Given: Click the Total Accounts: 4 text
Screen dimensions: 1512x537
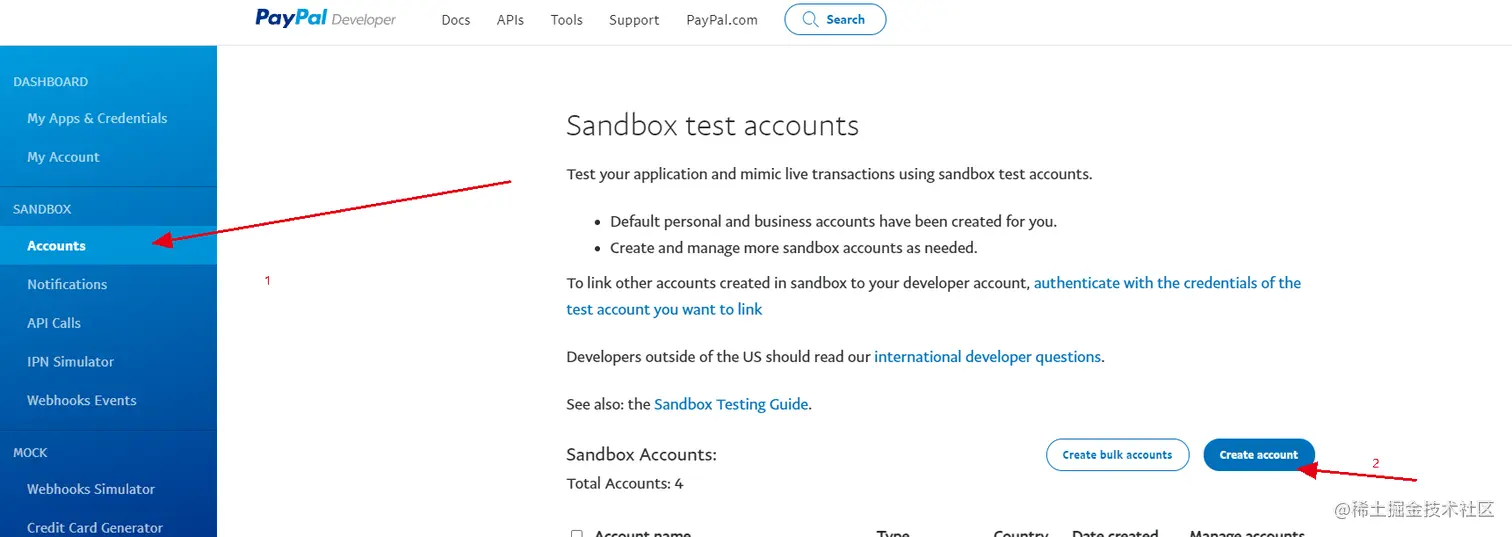Looking at the screenshot, I should pos(625,483).
